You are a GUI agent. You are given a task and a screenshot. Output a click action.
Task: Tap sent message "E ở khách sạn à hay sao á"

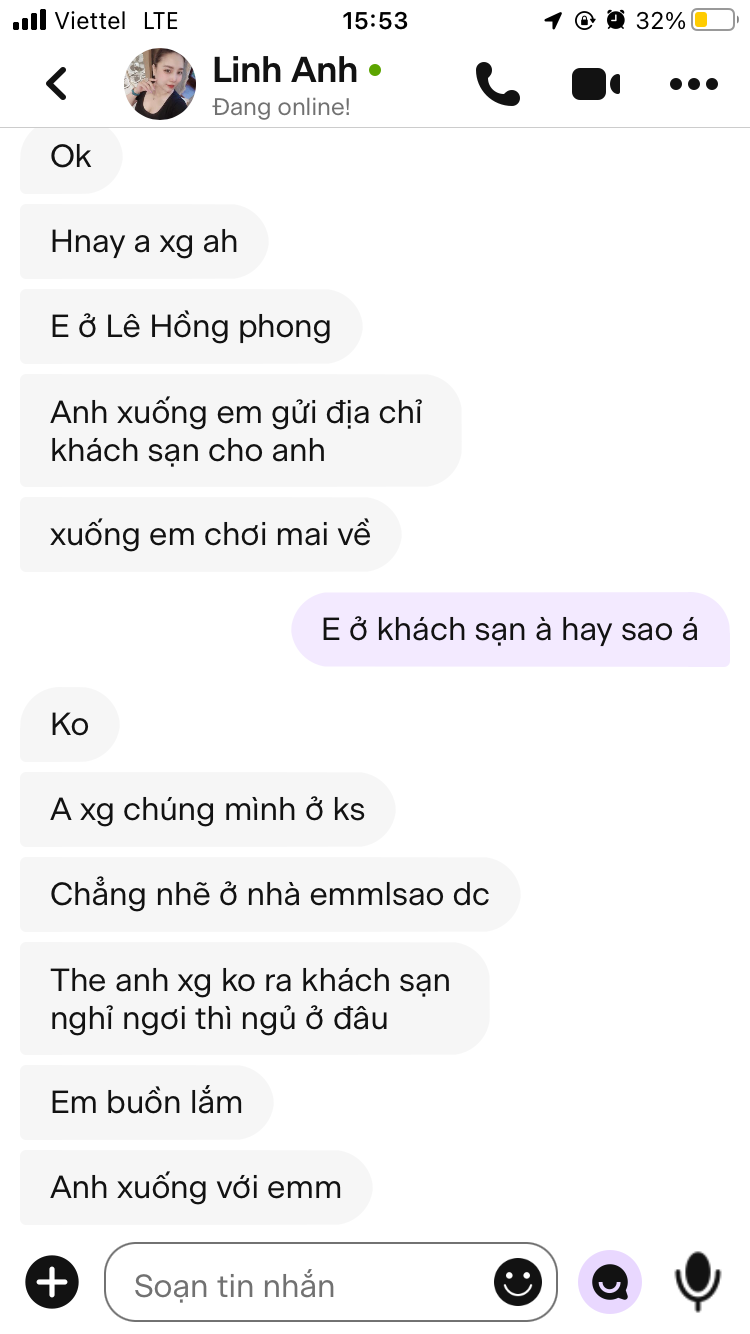[510, 629]
